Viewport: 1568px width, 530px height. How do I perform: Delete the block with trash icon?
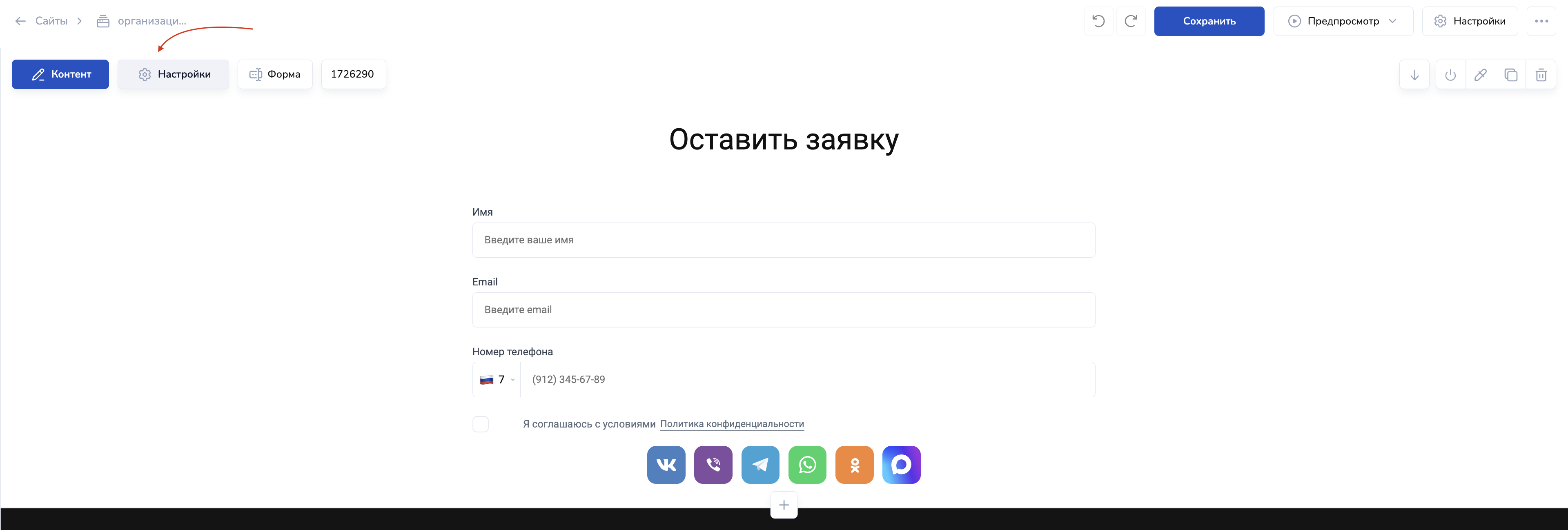[1541, 75]
